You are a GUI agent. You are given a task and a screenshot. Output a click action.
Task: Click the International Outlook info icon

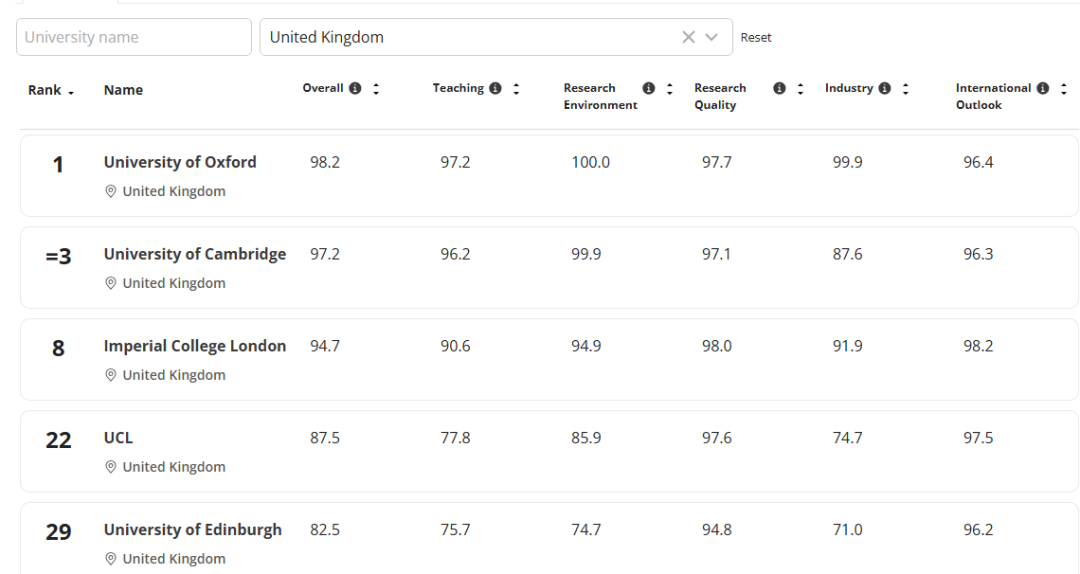pyautogui.click(x=1043, y=89)
